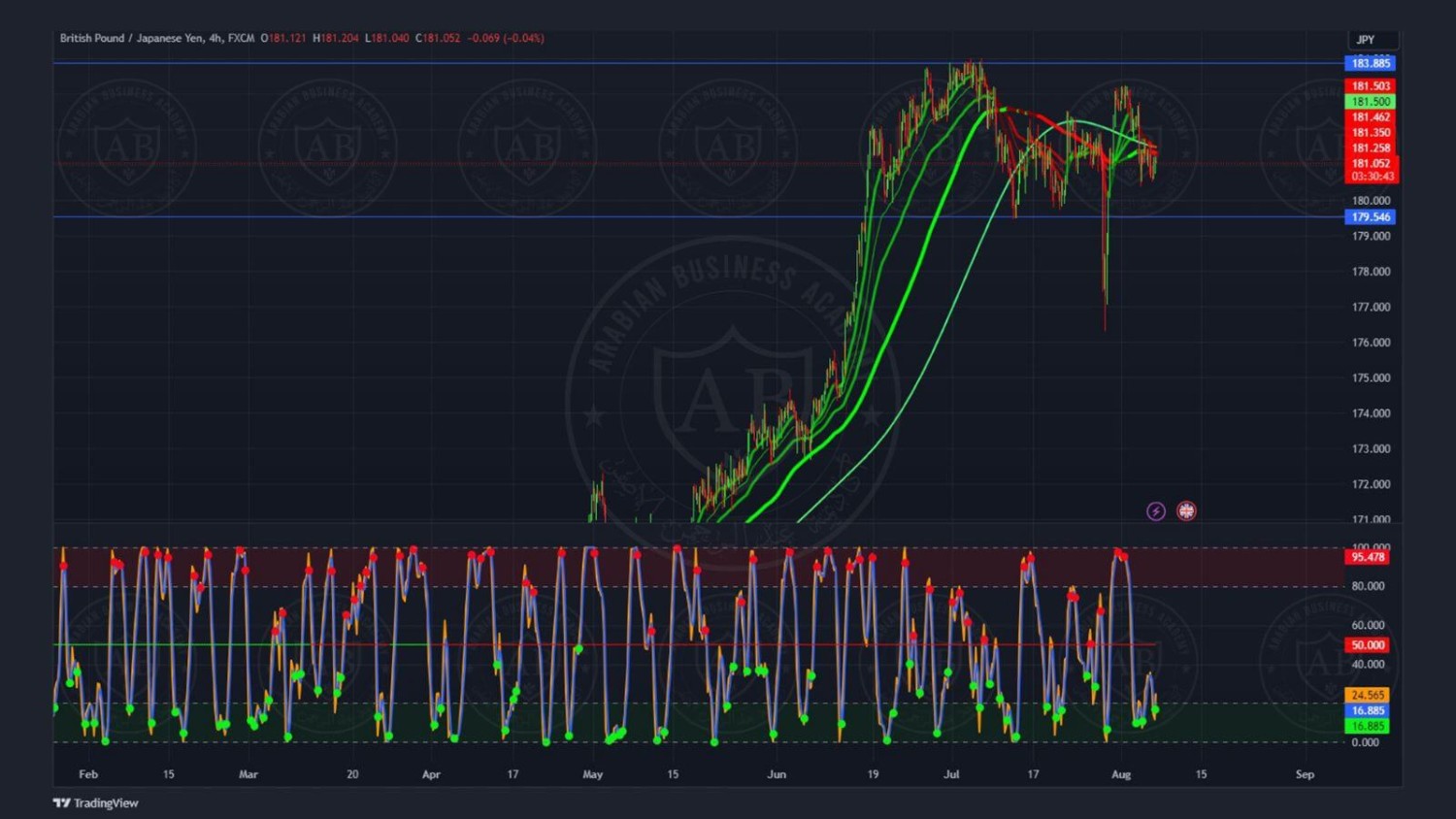This screenshot has width=1456, height=819.
Task: Open the JPY currency selector
Action: [x=1366, y=40]
